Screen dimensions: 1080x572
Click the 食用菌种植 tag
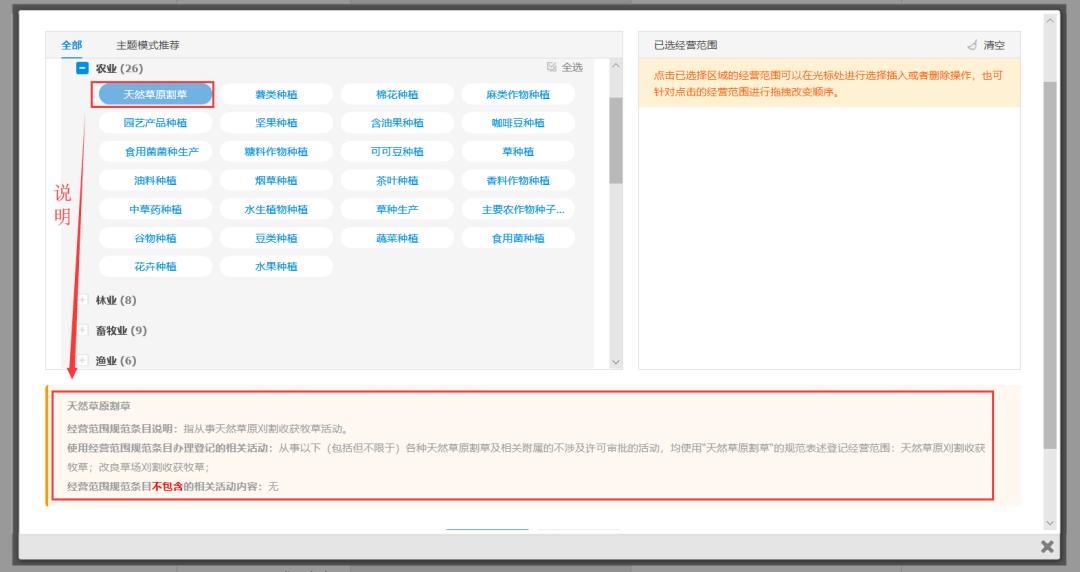click(x=518, y=238)
